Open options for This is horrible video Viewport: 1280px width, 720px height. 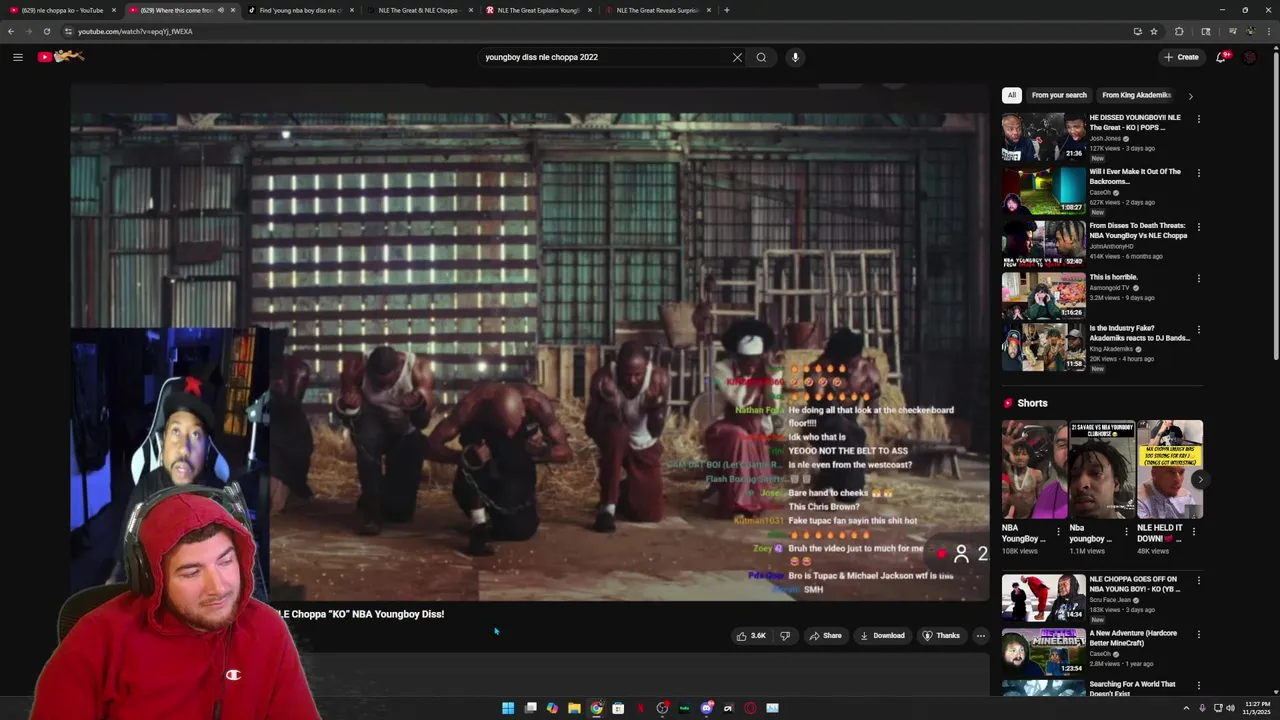click(x=1198, y=279)
